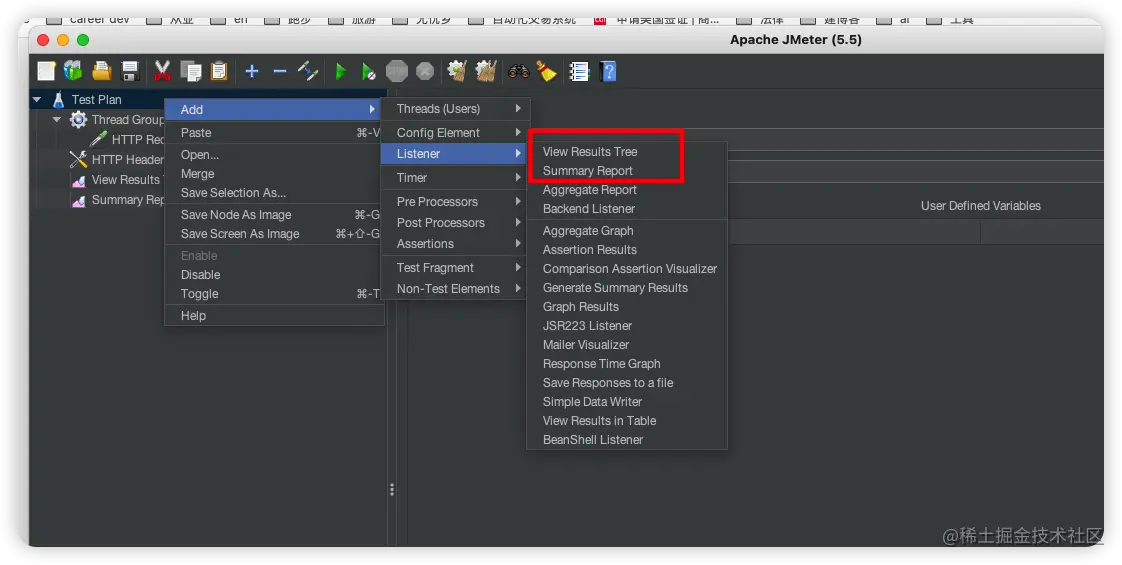The width and height of the screenshot is (1122, 565).
Task: Open the Templates toolbar icon
Action: 73,71
